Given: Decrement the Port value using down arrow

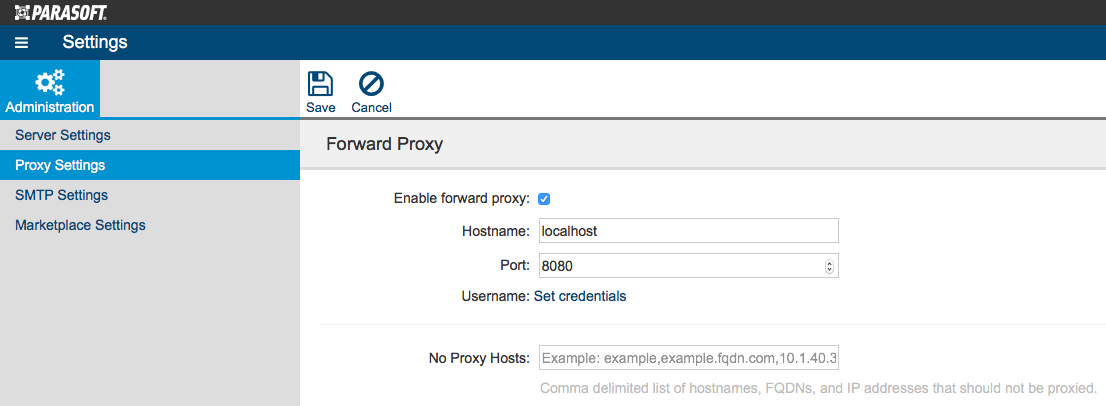Looking at the screenshot, I should point(829,270).
